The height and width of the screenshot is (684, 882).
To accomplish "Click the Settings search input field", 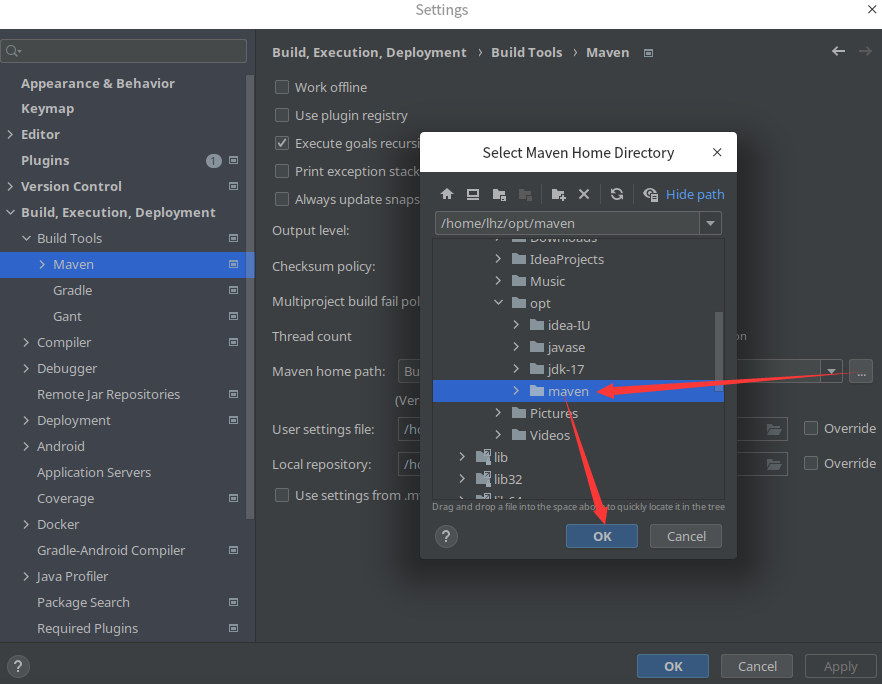I will tap(124, 51).
